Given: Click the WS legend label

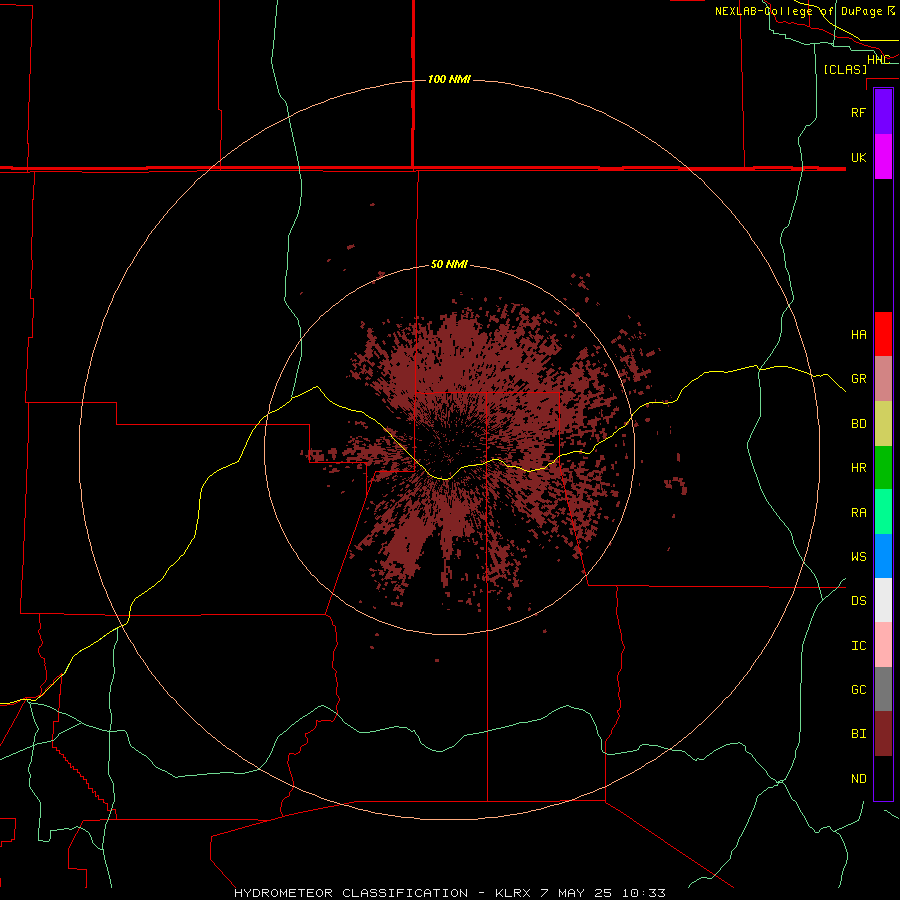Looking at the screenshot, I should 858,557.
